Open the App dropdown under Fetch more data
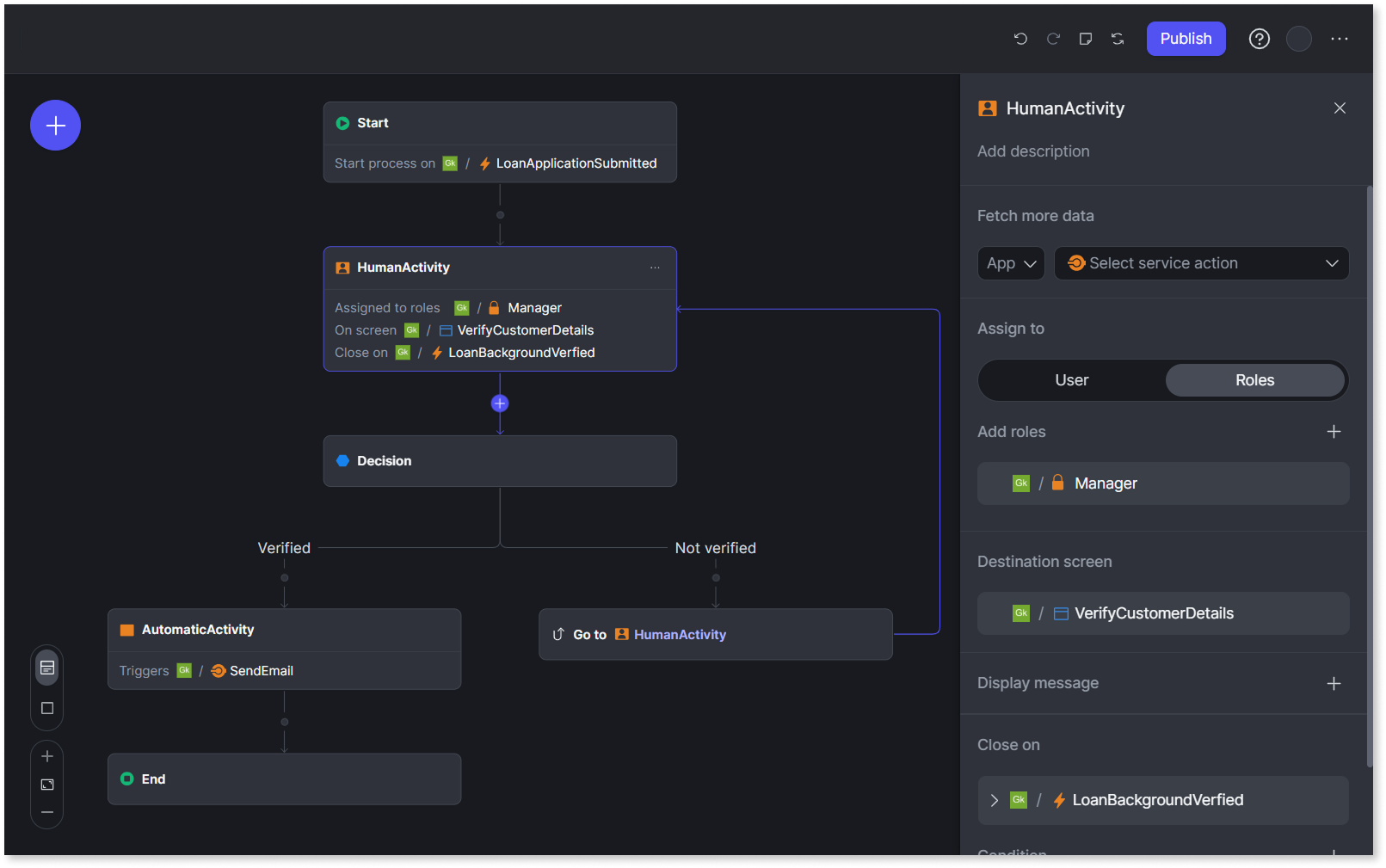Image resolution: width=1386 pixels, height=868 pixels. tap(1011, 263)
